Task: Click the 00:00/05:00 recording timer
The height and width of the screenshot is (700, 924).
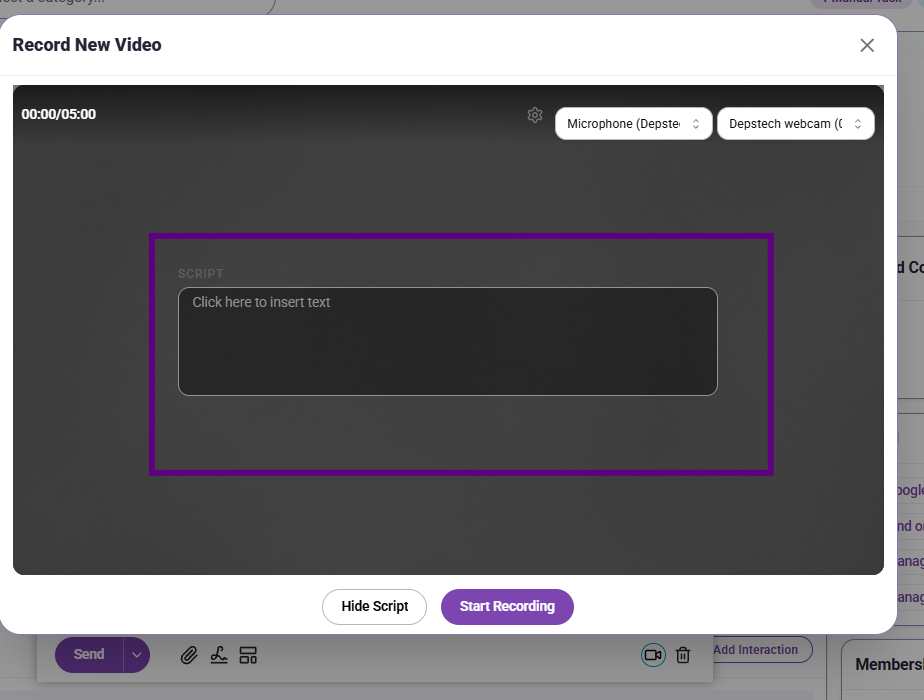Action: pos(59,114)
